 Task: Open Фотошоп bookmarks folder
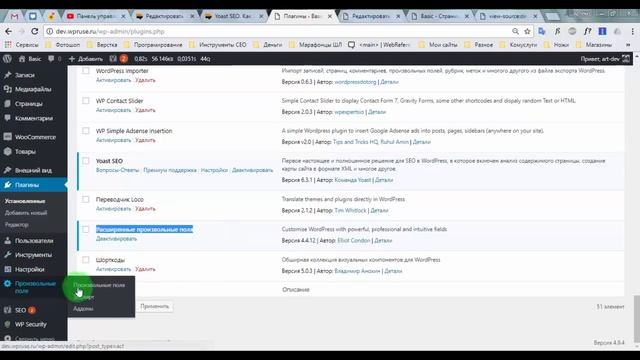tap(62, 44)
